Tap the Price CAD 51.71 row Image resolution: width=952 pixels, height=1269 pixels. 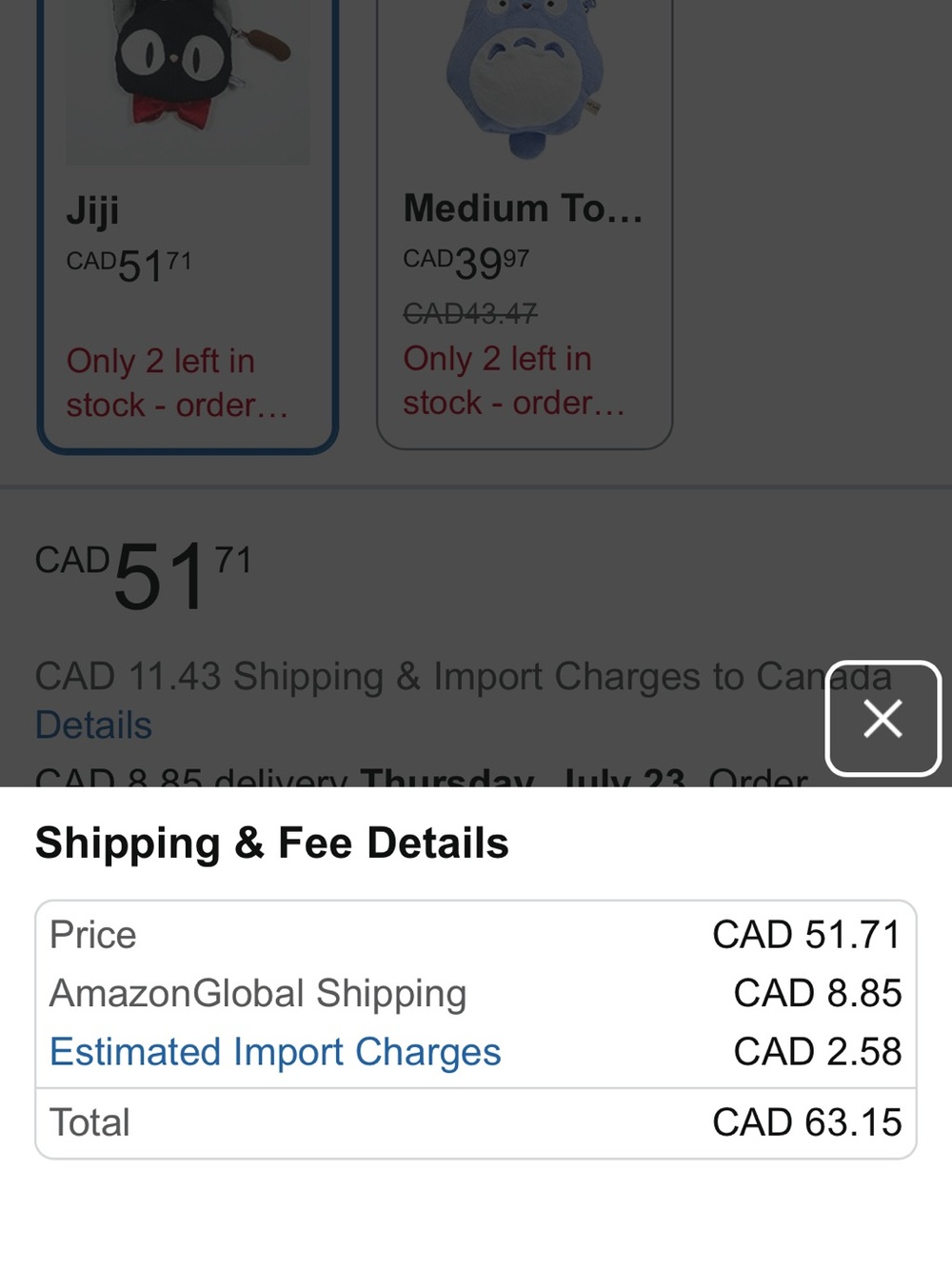click(x=476, y=935)
